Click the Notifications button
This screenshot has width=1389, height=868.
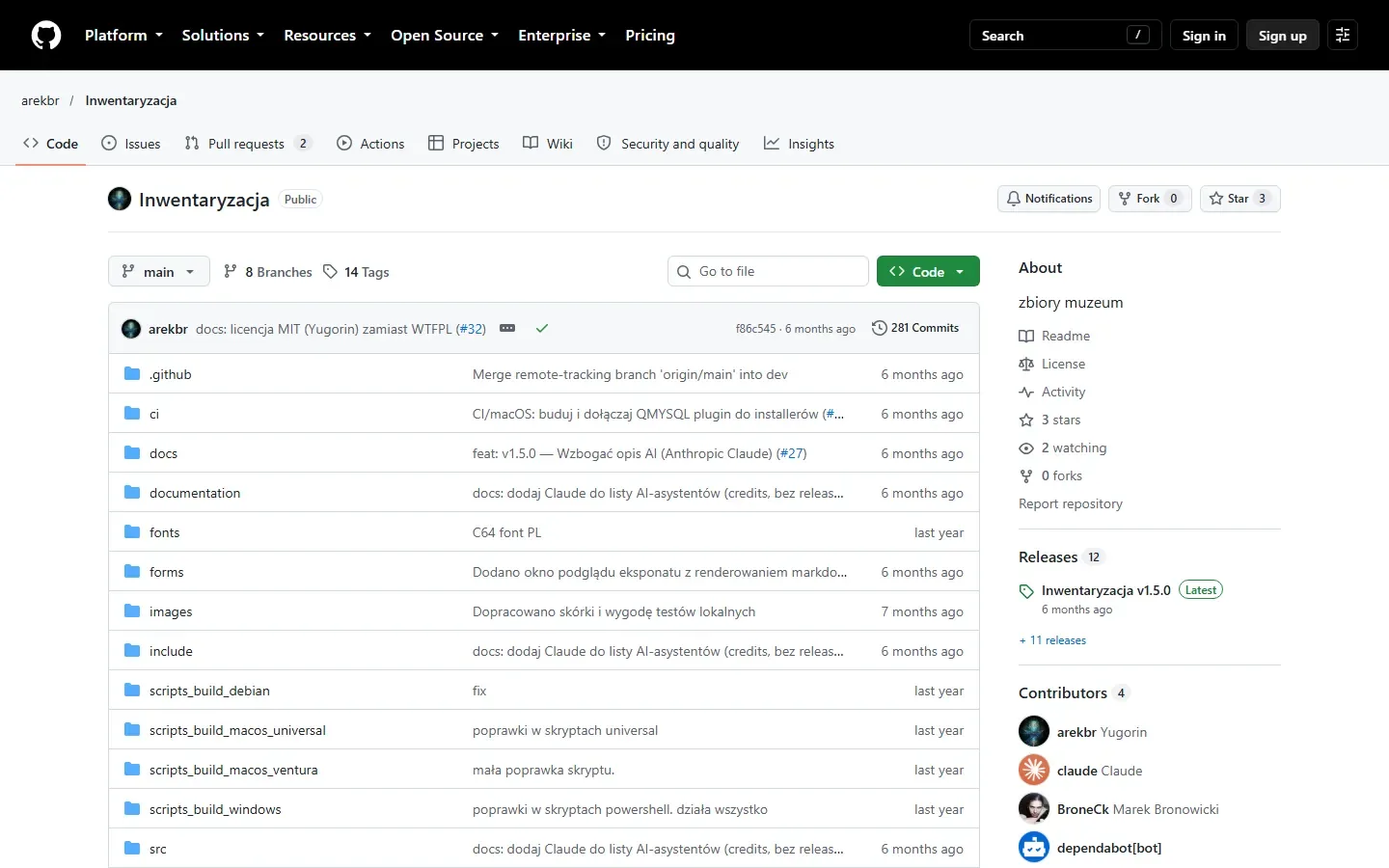[x=1049, y=199]
